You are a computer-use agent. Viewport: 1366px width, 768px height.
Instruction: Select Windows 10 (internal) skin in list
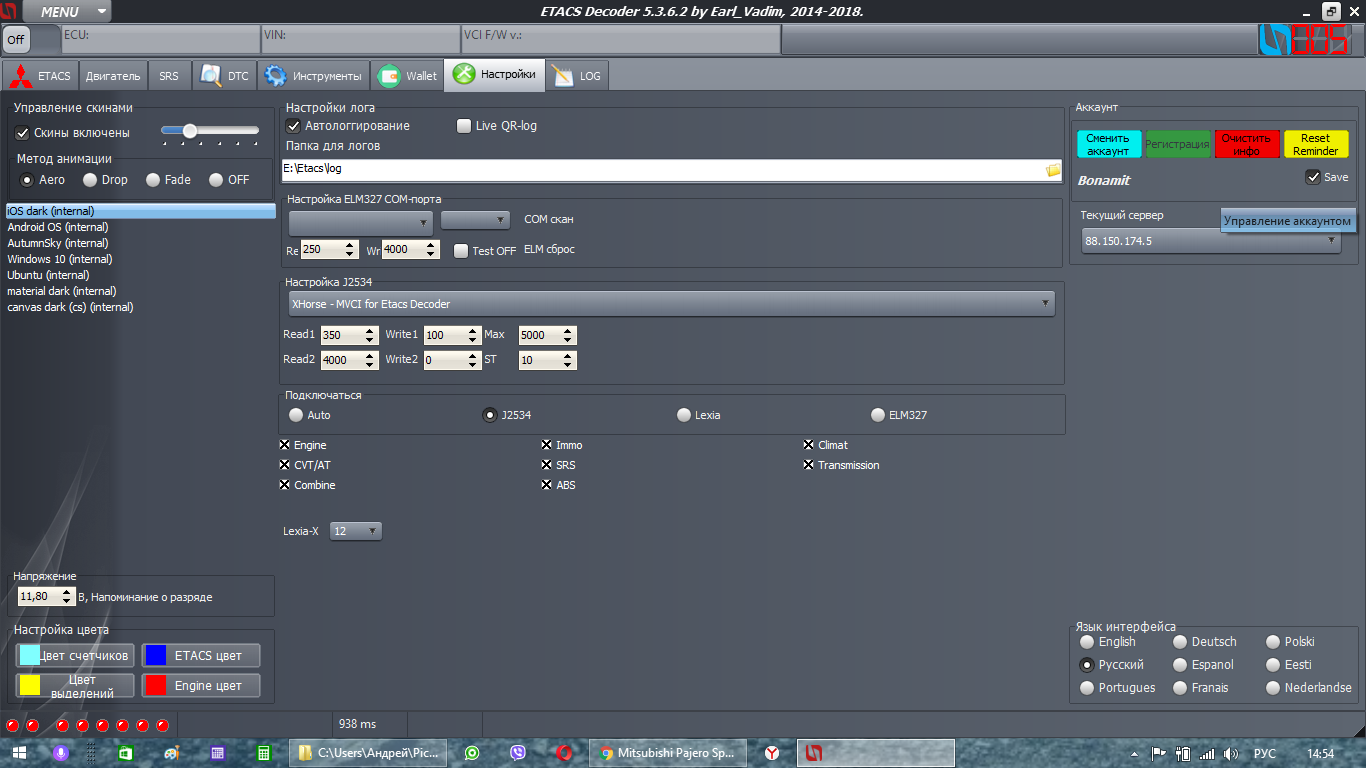[60, 259]
